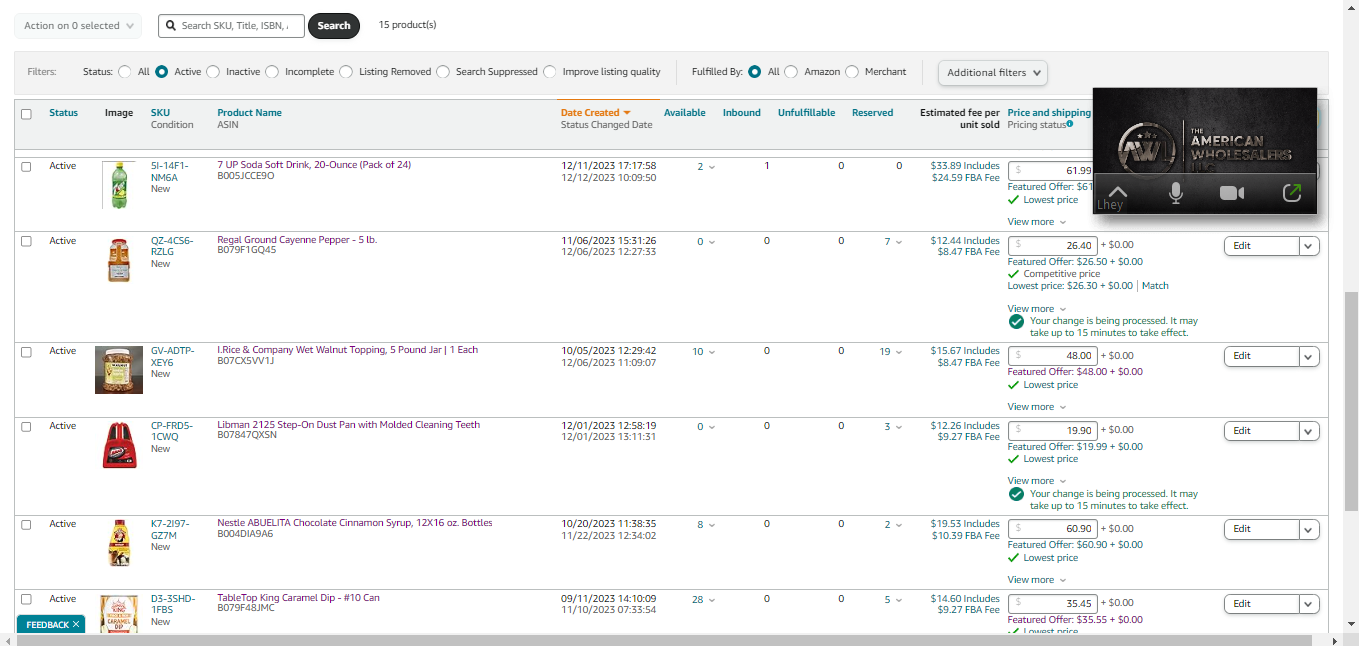
Task: Click Libman Dust Pan product image
Action: point(119,445)
